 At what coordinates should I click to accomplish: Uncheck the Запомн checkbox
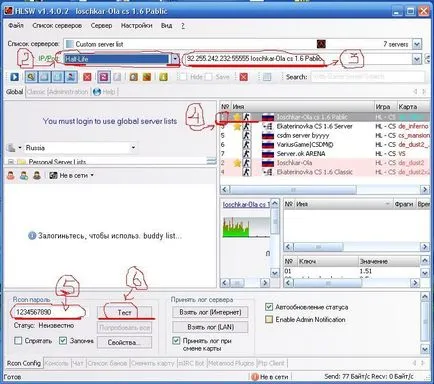[x=63, y=341]
